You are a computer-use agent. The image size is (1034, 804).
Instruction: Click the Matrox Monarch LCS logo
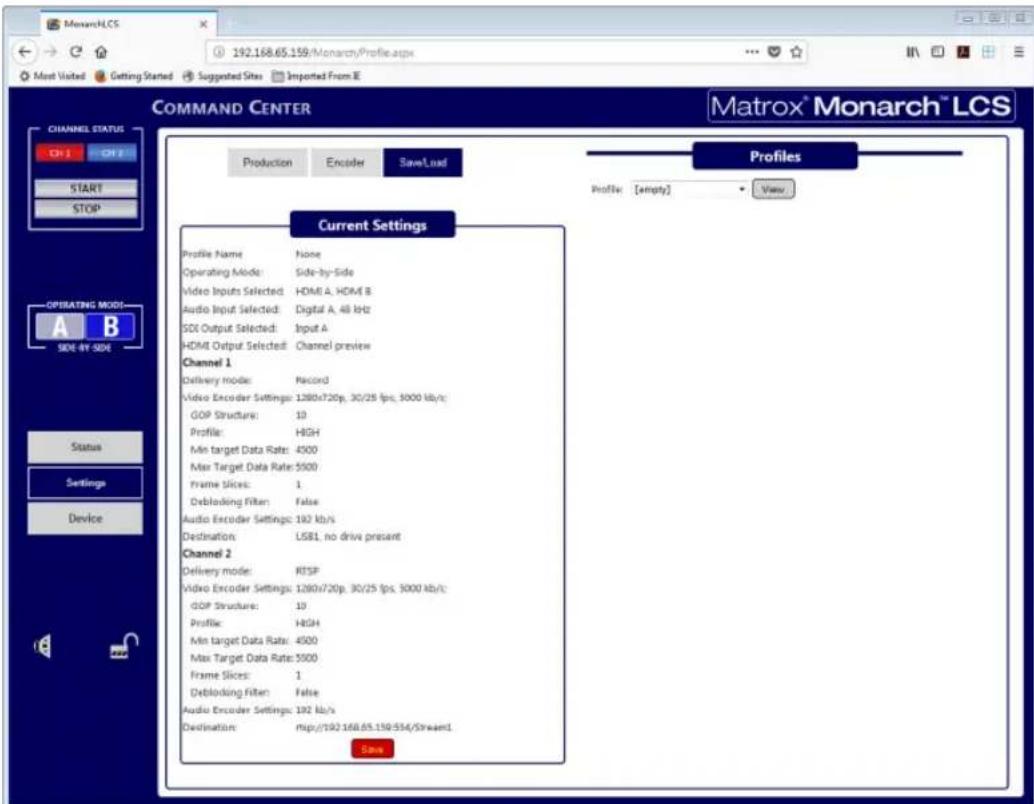pos(861,106)
